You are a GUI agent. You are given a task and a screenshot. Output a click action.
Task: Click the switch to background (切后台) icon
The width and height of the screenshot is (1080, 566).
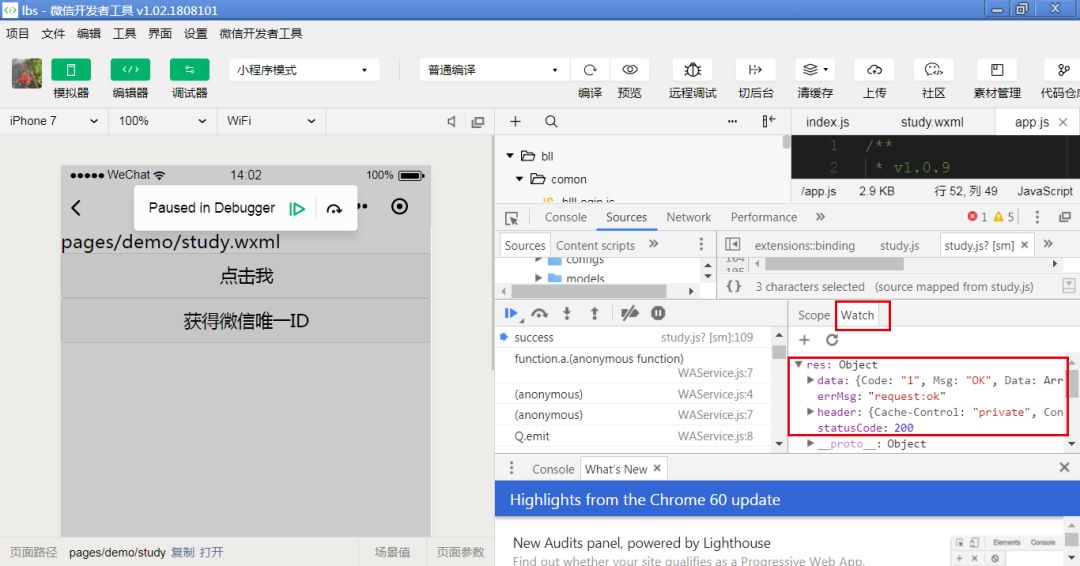[755, 70]
